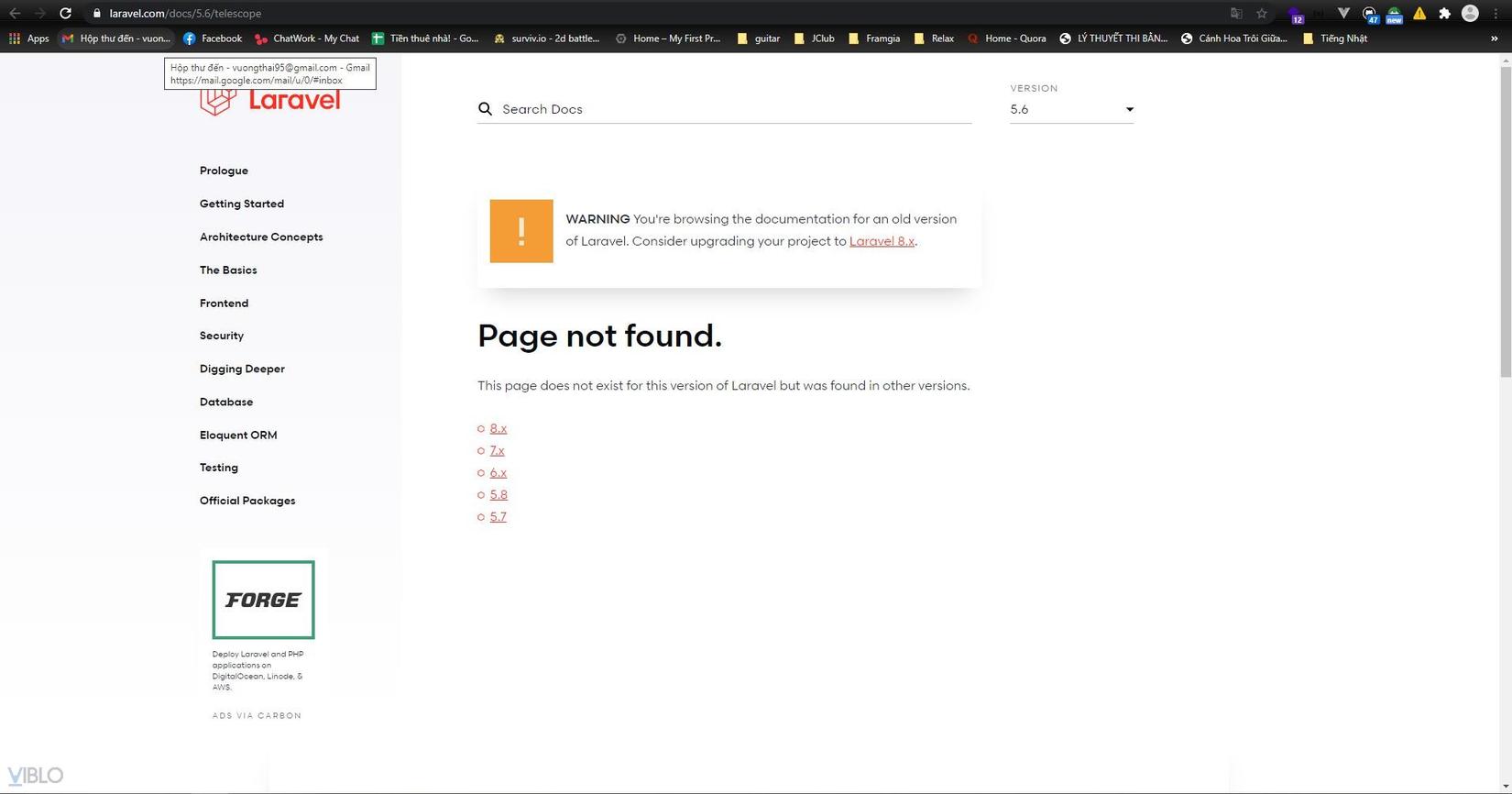Open the Apps bookmark shortcut
The width and height of the screenshot is (1512, 794).
[x=28, y=39]
